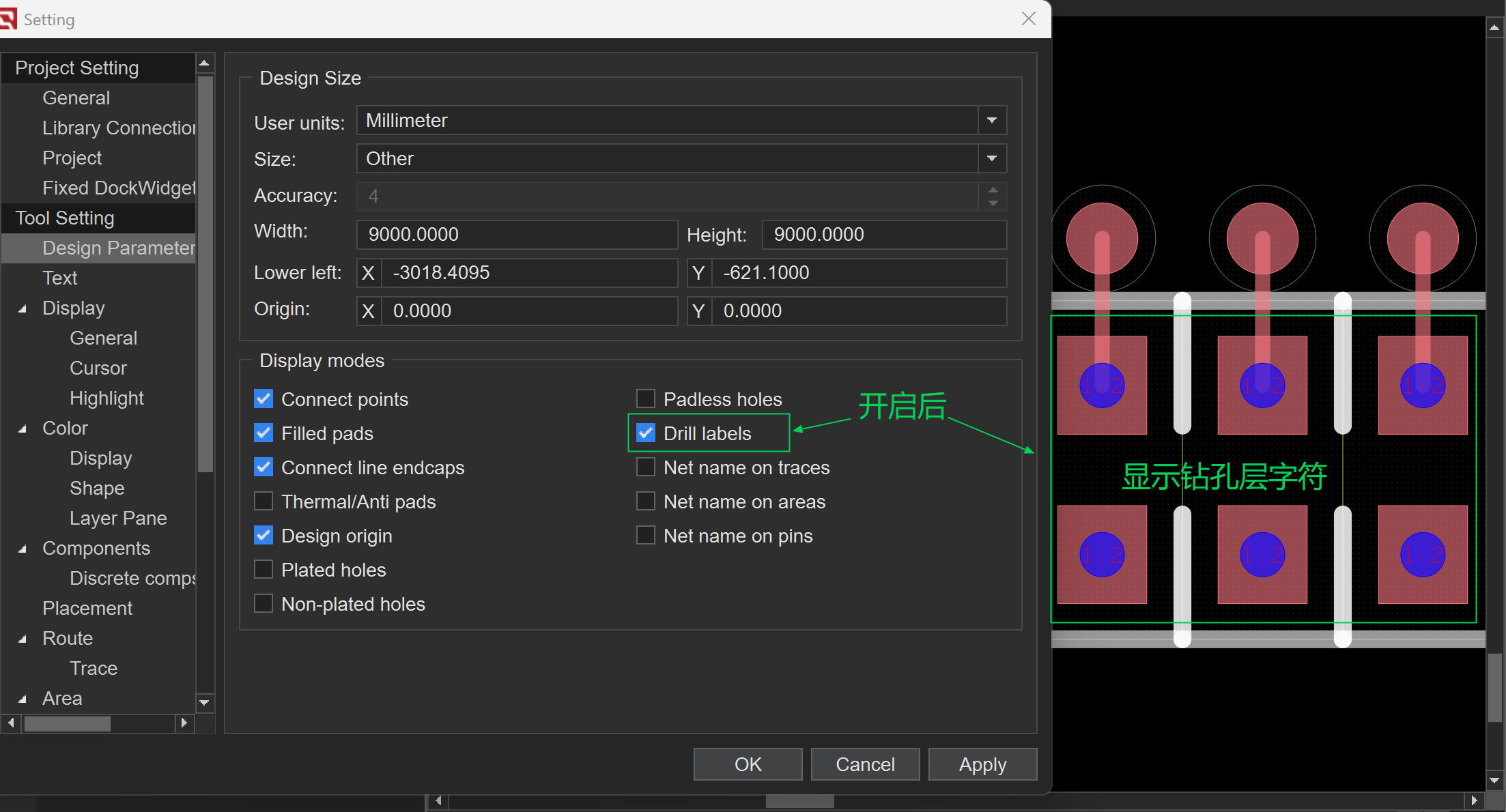Click the Apply button
The width and height of the screenshot is (1506, 812).
[x=982, y=764]
